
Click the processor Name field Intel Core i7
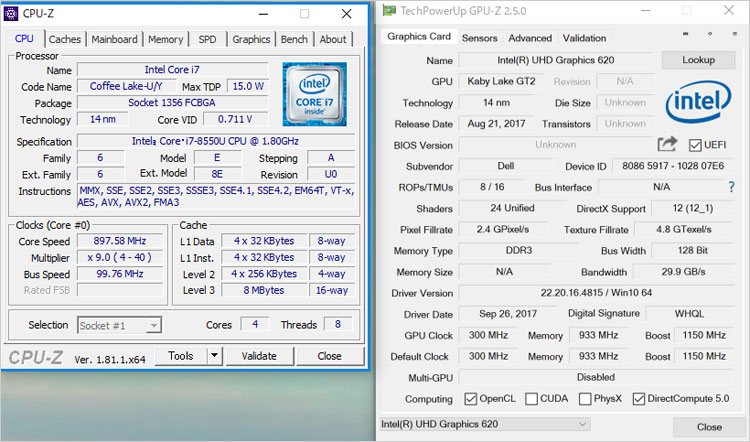[x=172, y=70]
